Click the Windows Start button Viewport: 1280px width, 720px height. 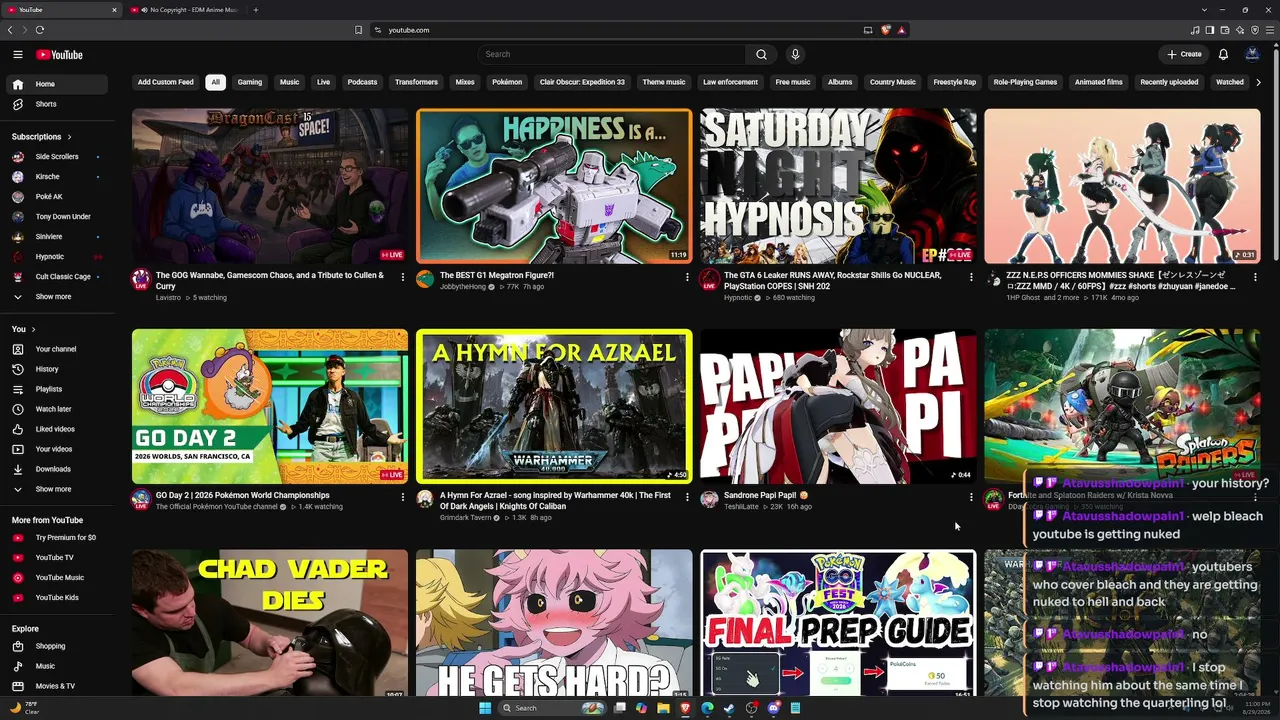coord(485,708)
